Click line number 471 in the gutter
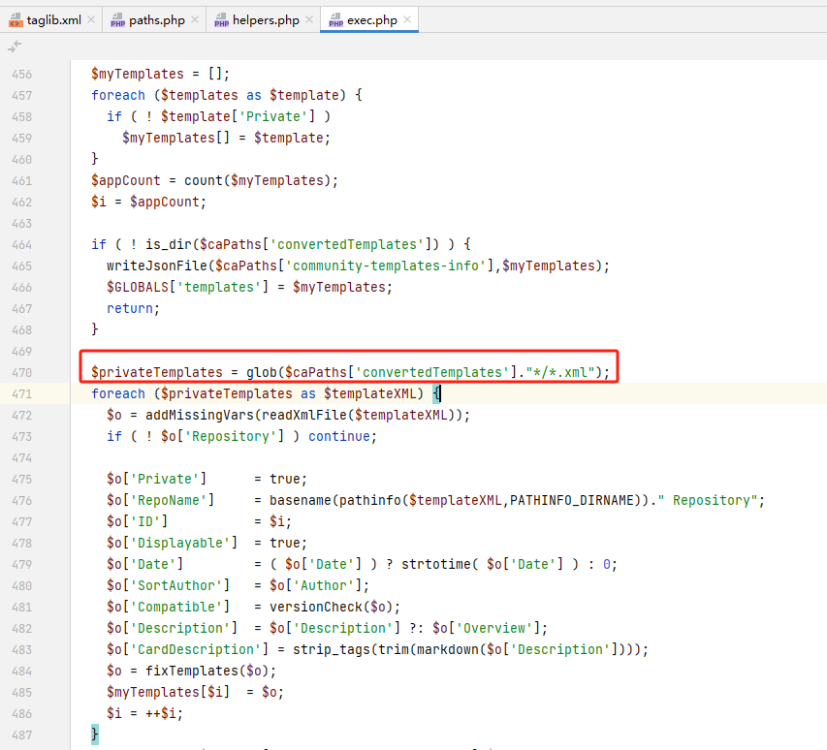Viewport: 827px width, 750px height. tap(22, 394)
